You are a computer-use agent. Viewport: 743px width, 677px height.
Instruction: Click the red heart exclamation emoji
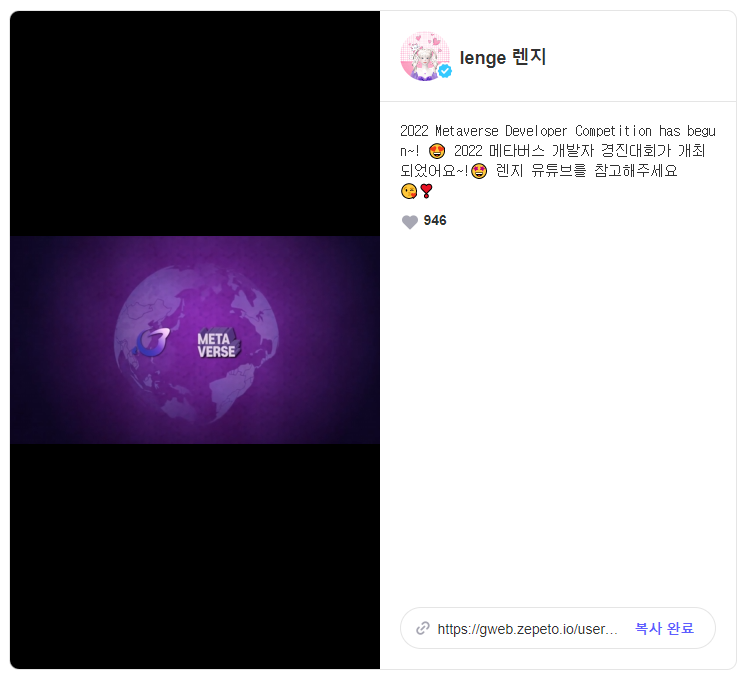[x=426, y=190]
